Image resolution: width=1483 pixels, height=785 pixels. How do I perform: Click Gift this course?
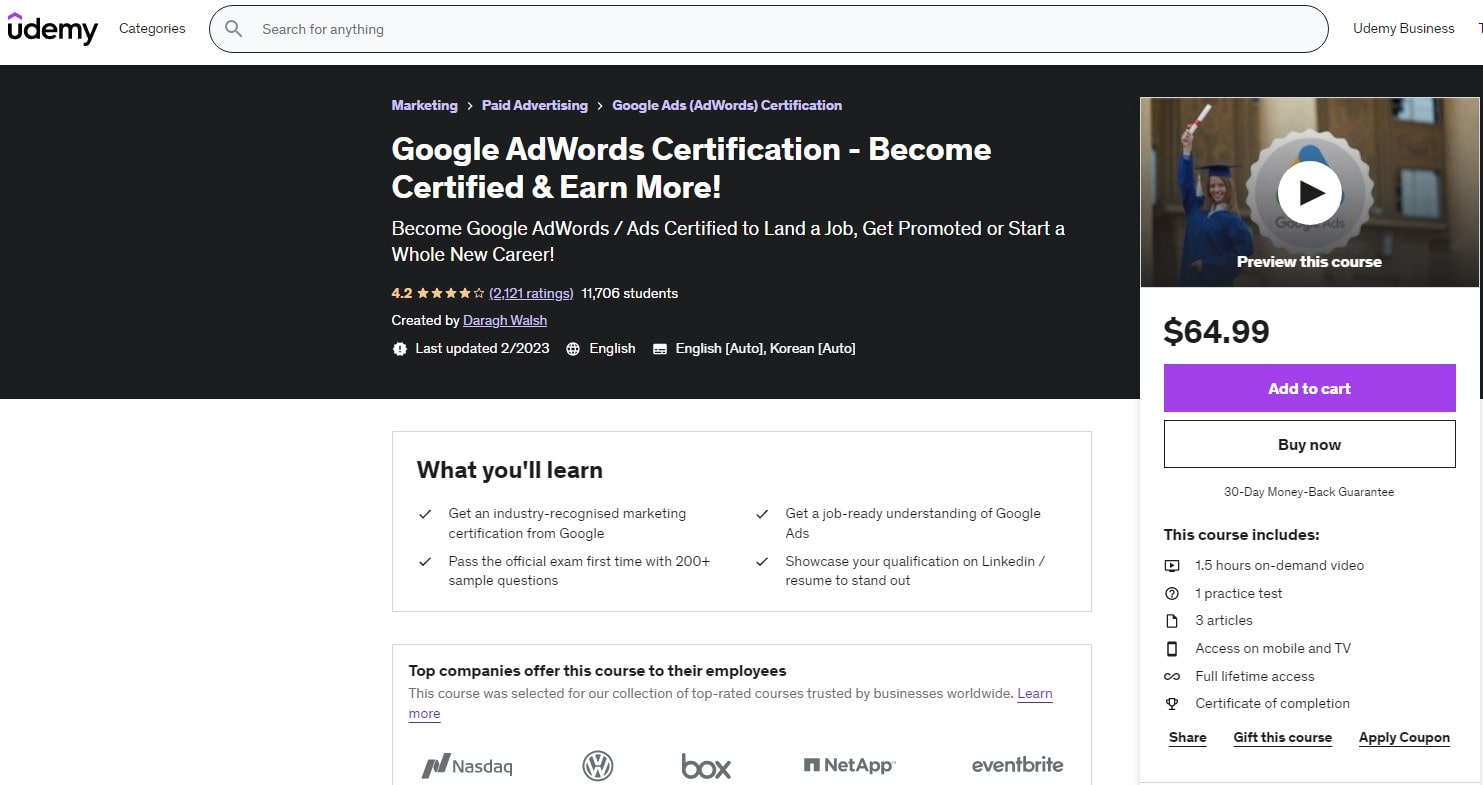click(1282, 738)
